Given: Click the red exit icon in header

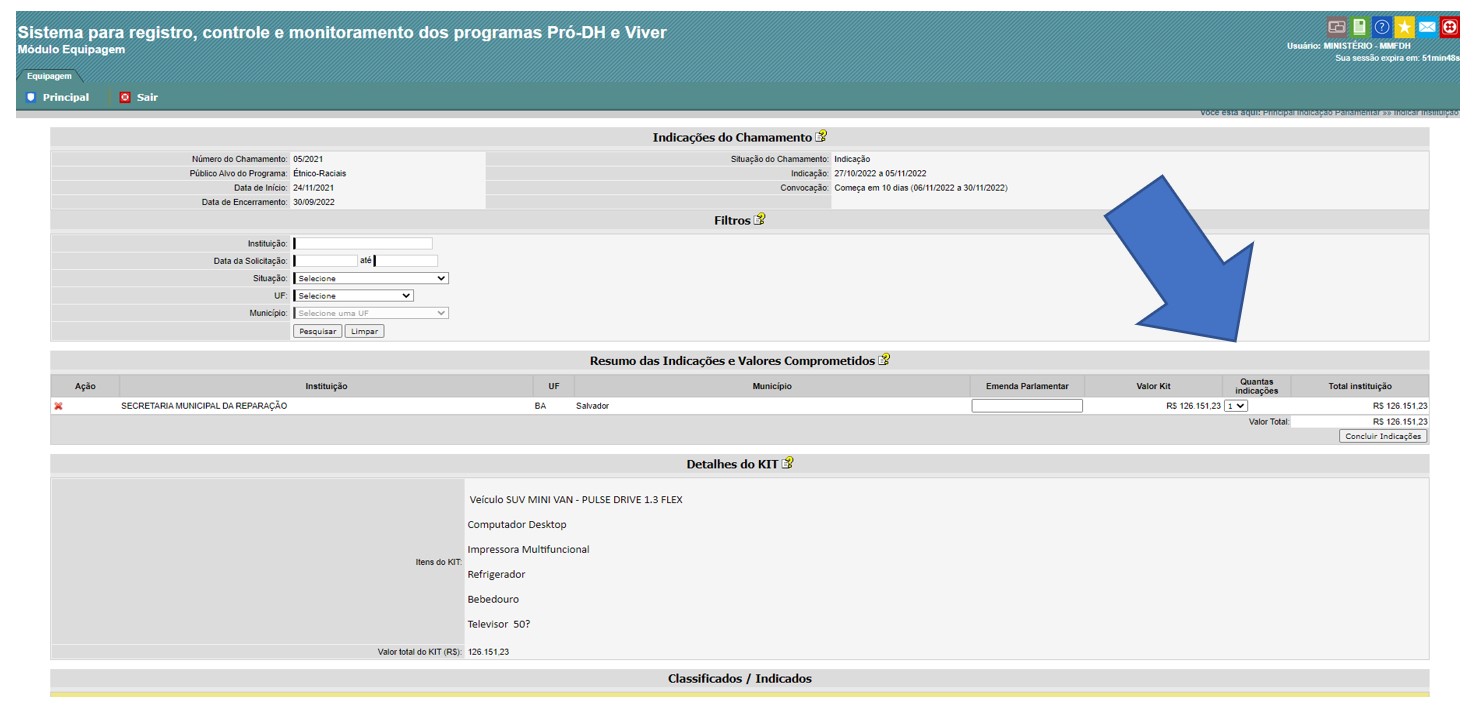Looking at the screenshot, I should pyautogui.click(x=1449, y=27).
